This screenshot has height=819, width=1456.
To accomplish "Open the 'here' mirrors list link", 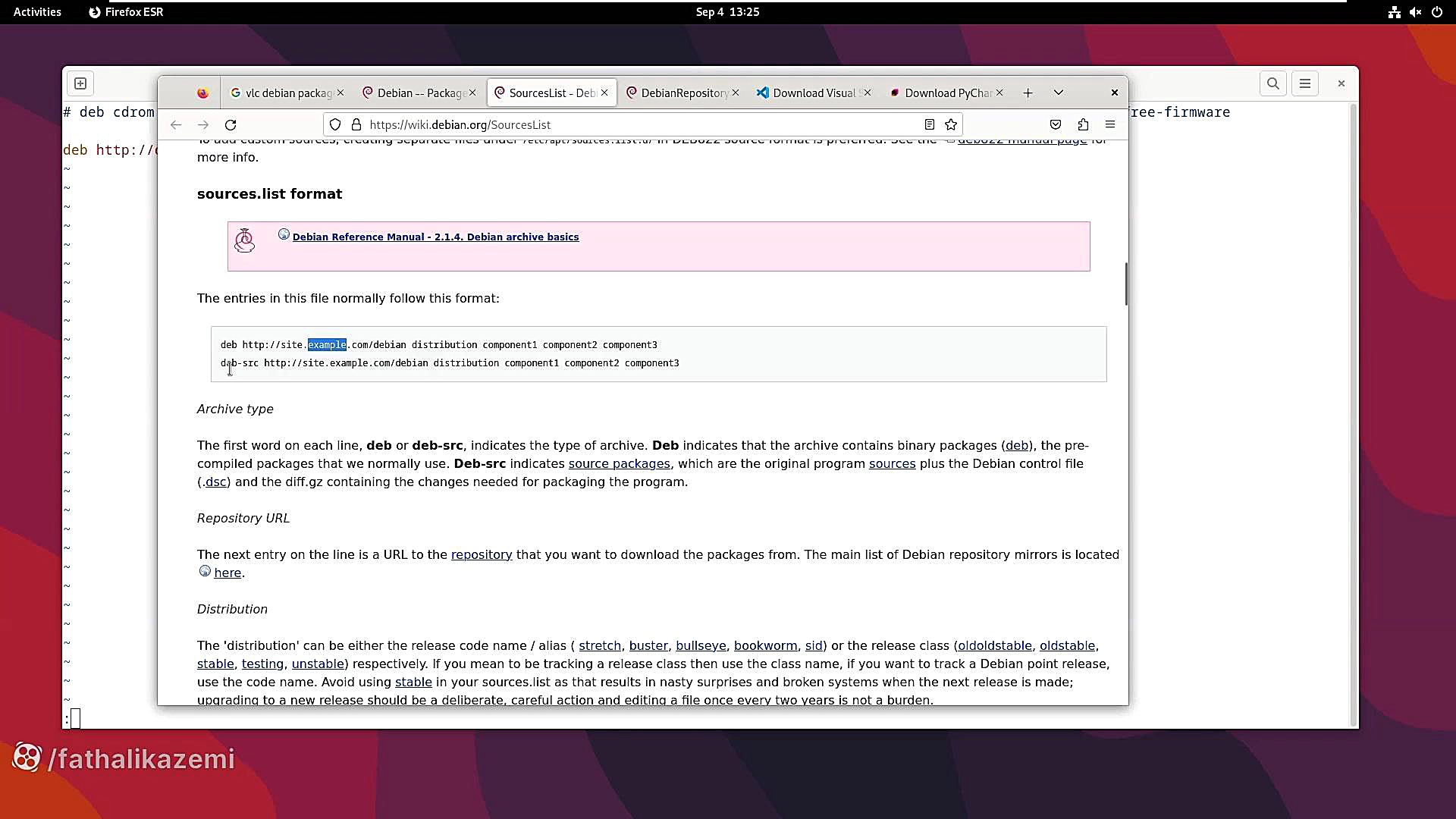I will click(227, 573).
